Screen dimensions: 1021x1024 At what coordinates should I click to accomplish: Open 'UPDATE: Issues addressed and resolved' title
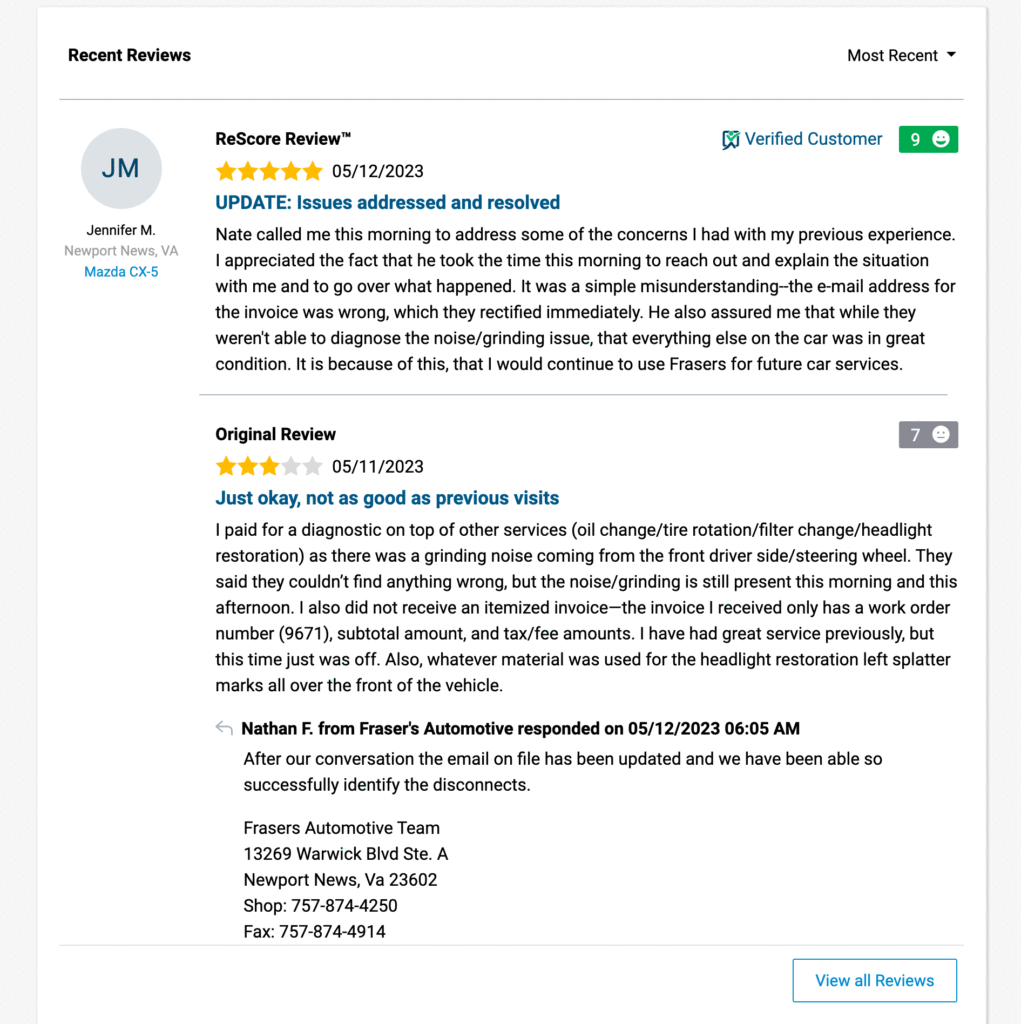[387, 202]
